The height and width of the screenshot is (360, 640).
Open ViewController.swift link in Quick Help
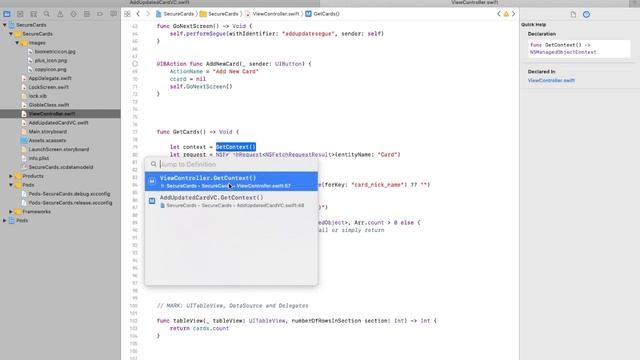pos(551,80)
